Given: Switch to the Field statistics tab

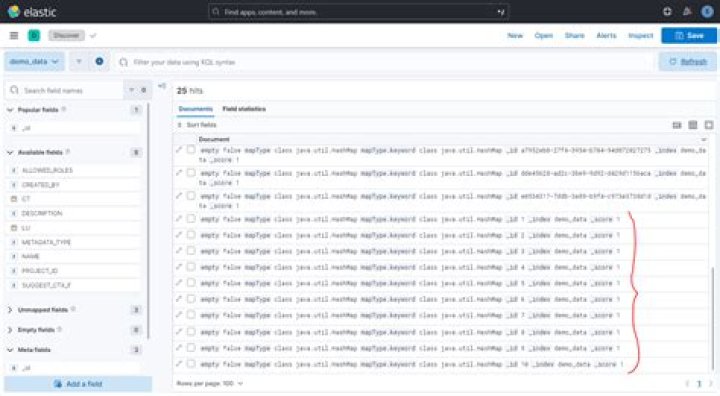Looking at the screenshot, I should click(244, 109).
